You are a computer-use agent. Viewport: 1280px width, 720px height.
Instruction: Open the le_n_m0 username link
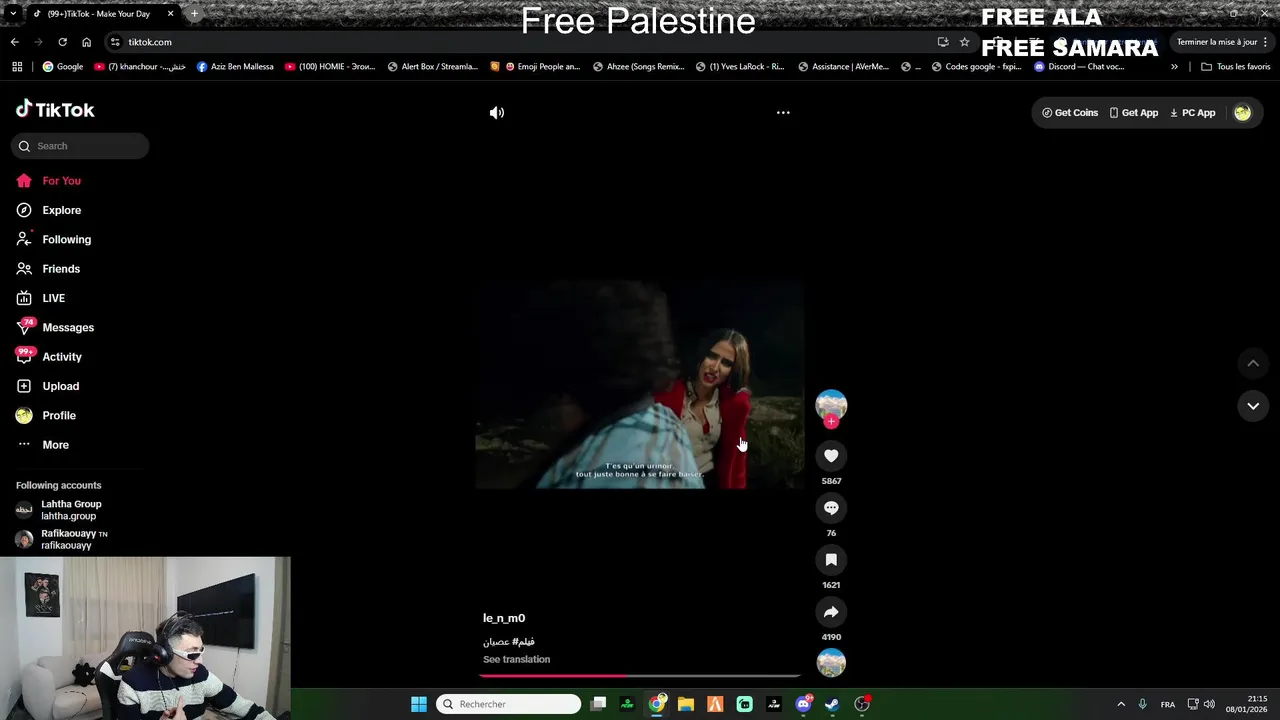coord(504,618)
